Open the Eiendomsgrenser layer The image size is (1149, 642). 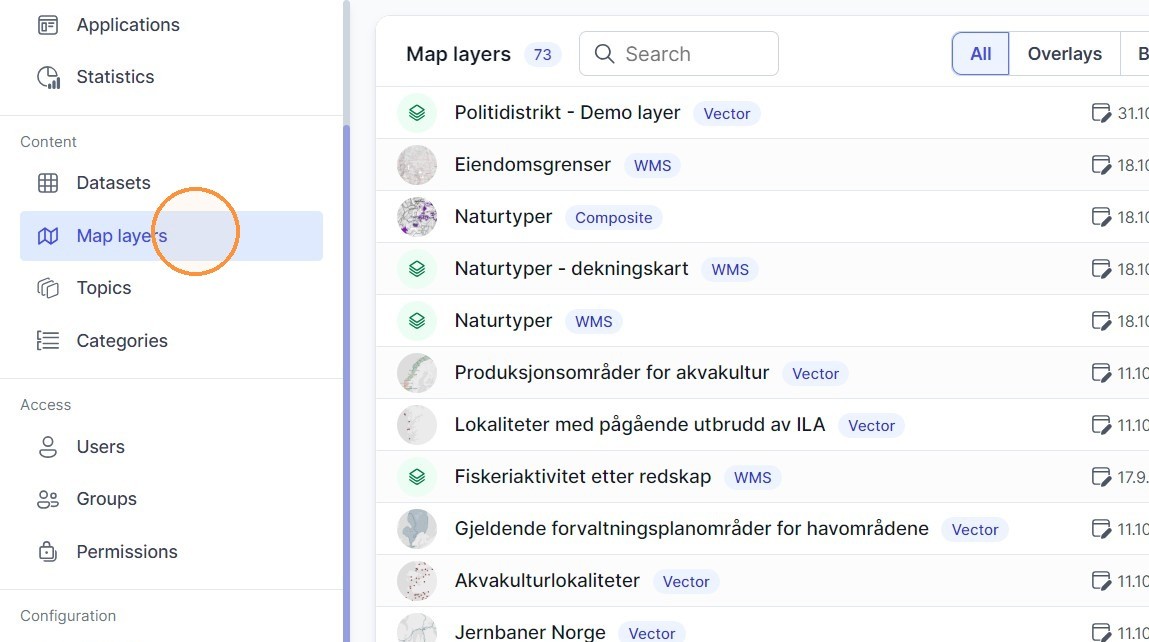click(533, 165)
